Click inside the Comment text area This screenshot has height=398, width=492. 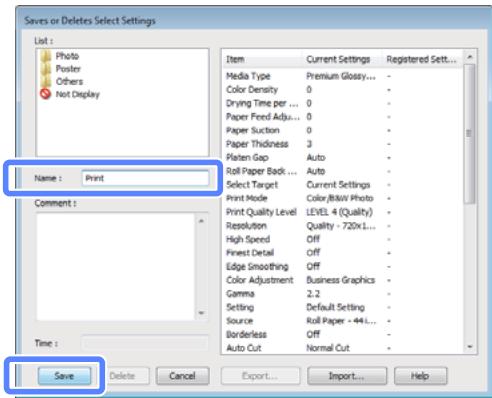[x=116, y=267]
